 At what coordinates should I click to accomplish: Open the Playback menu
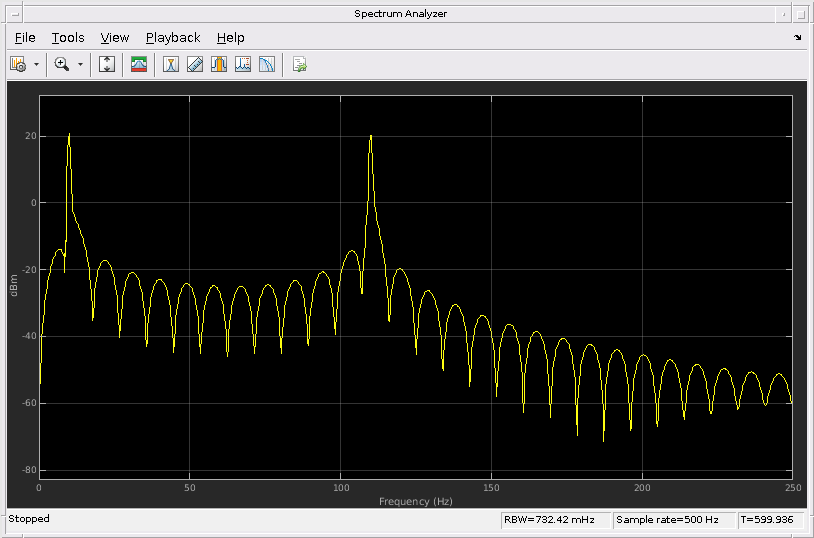(x=173, y=37)
